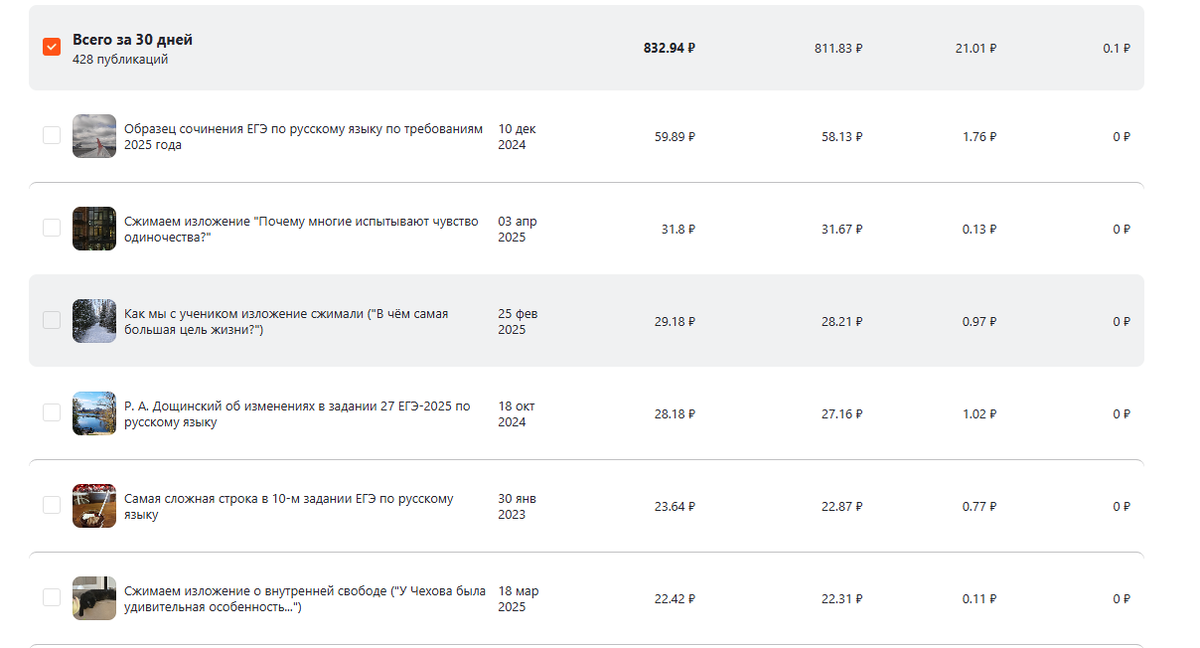Screen dimensions: 1200x648
Task: Open "Сжимаем изложение о внутренней свободе" article
Action: [305, 599]
